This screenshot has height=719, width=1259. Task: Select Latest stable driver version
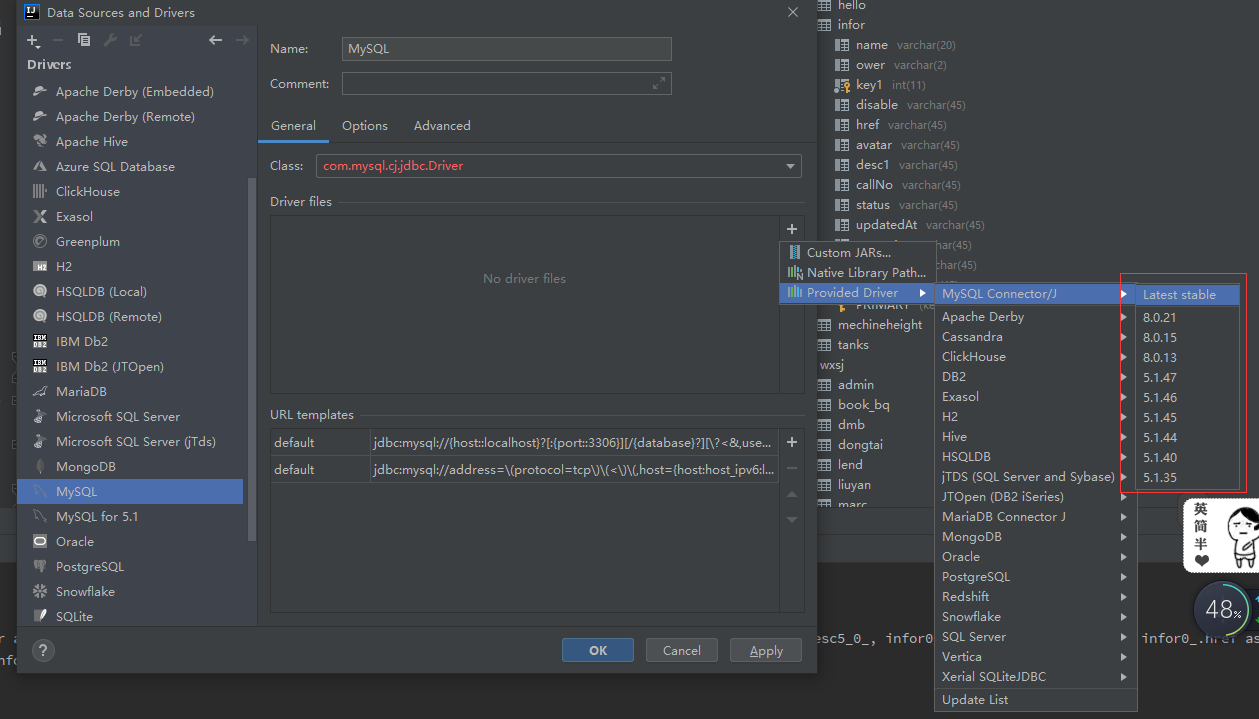pos(1187,294)
